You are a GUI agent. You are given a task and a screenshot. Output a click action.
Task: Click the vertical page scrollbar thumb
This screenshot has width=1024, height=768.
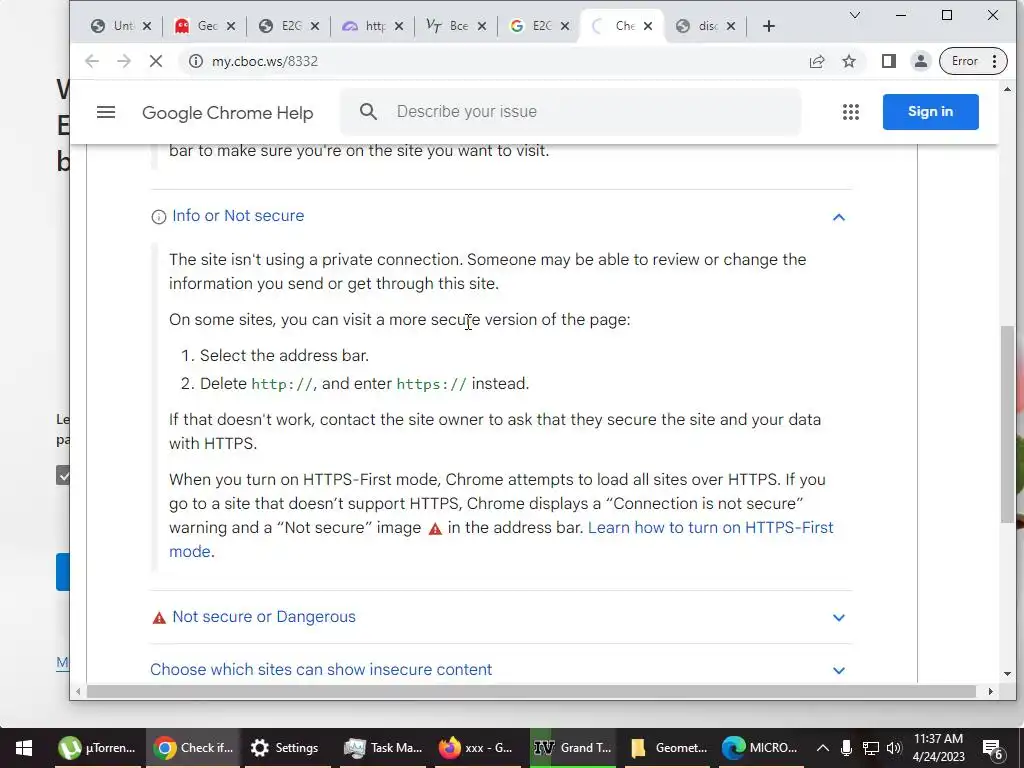[1007, 423]
